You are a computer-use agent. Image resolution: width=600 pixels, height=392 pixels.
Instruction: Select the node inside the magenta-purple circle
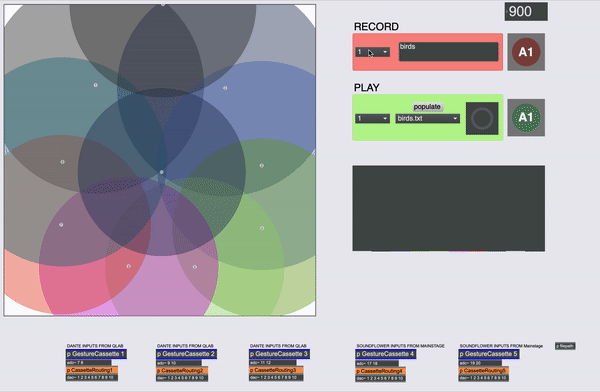tap(194, 267)
